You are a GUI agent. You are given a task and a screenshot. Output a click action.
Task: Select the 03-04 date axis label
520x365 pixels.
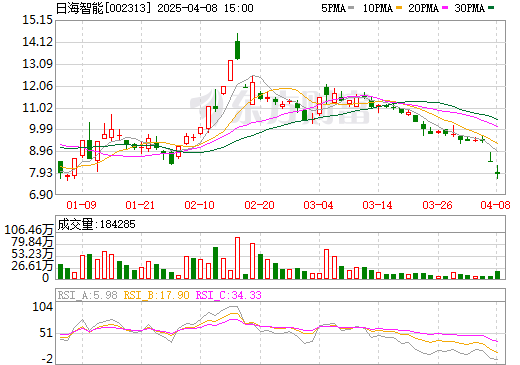[318, 205]
